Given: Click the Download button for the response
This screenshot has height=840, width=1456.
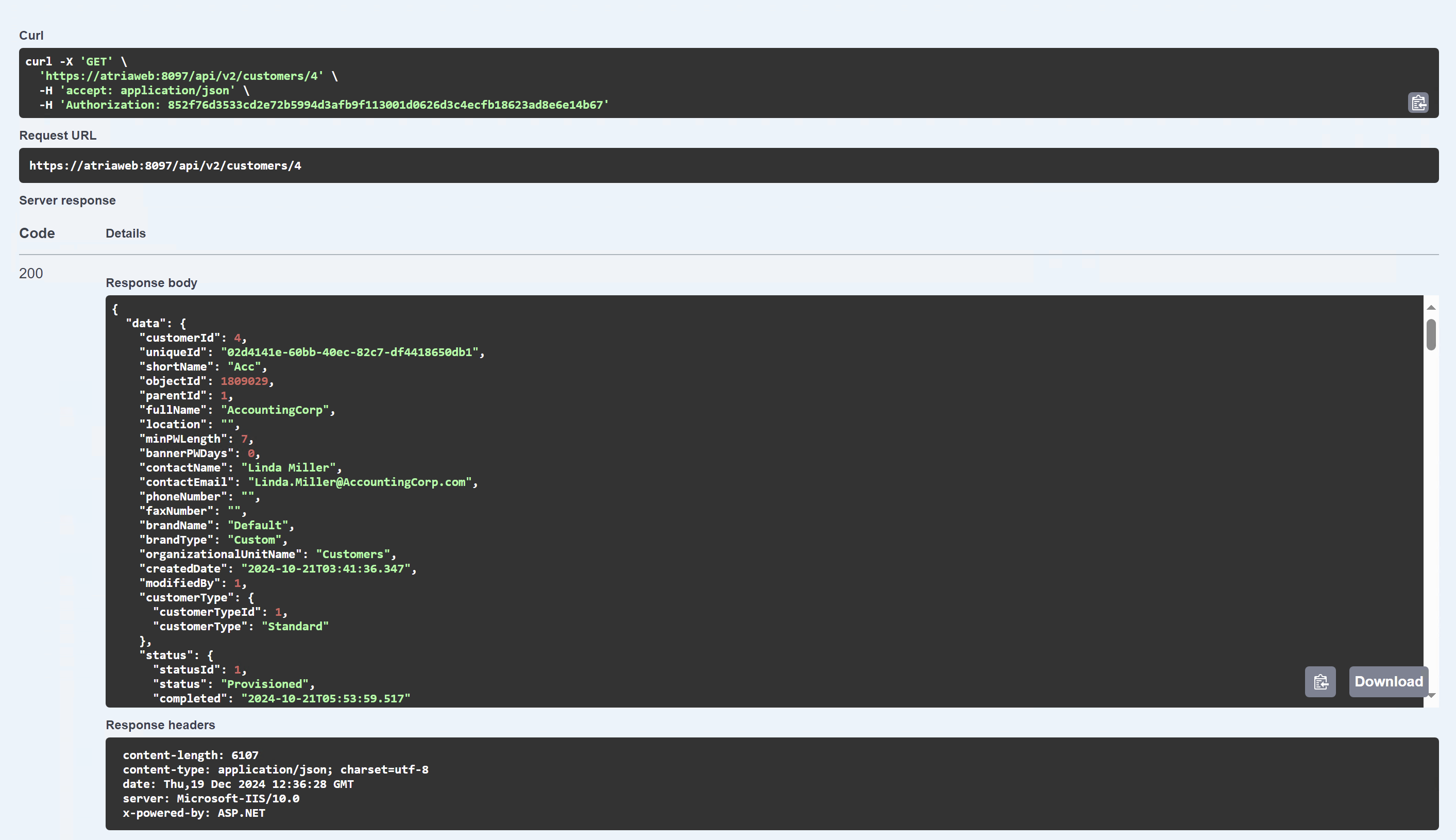Looking at the screenshot, I should [1387, 681].
